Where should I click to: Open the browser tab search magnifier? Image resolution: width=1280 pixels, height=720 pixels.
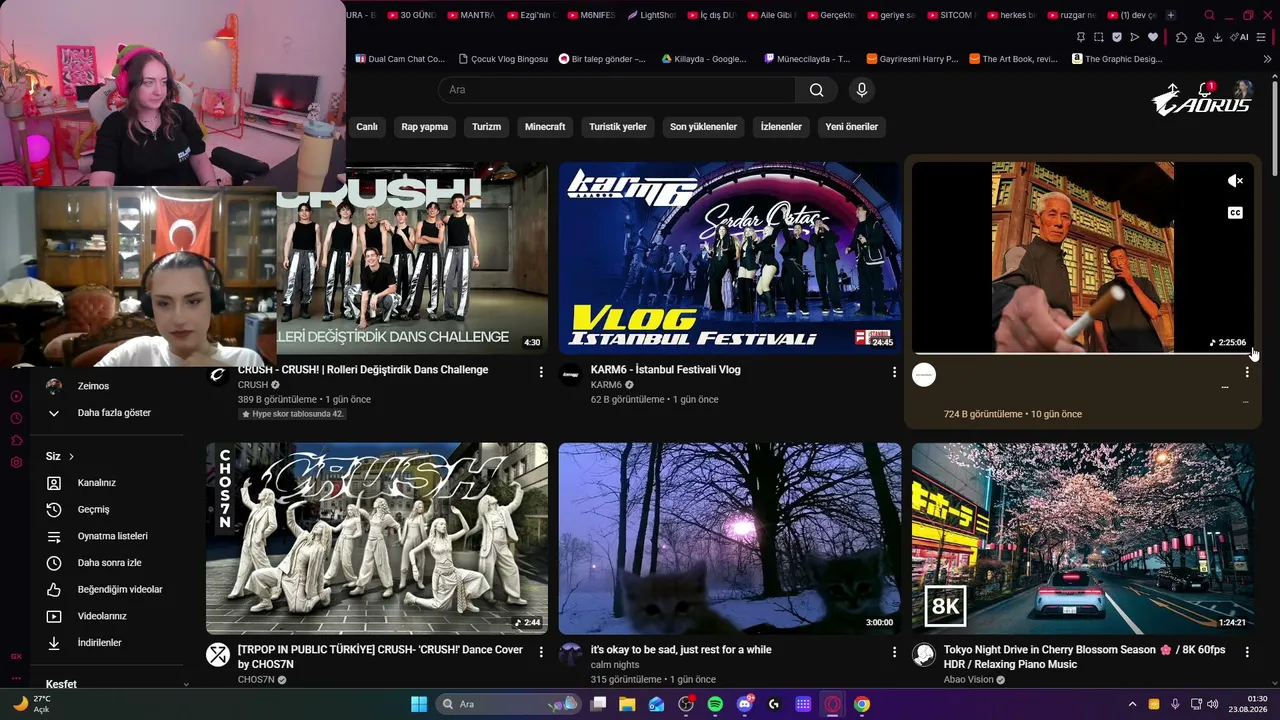(x=1209, y=15)
